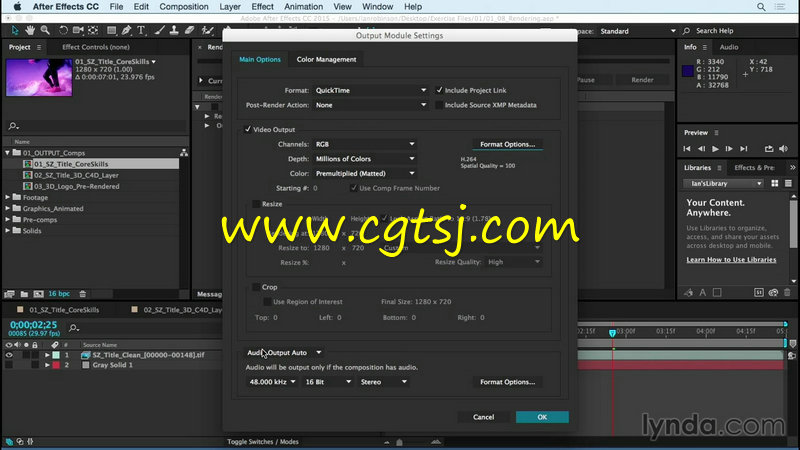Screen dimensions: 800x450
Task: Enable the Crop checkbox
Action: click(x=256, y=287)
